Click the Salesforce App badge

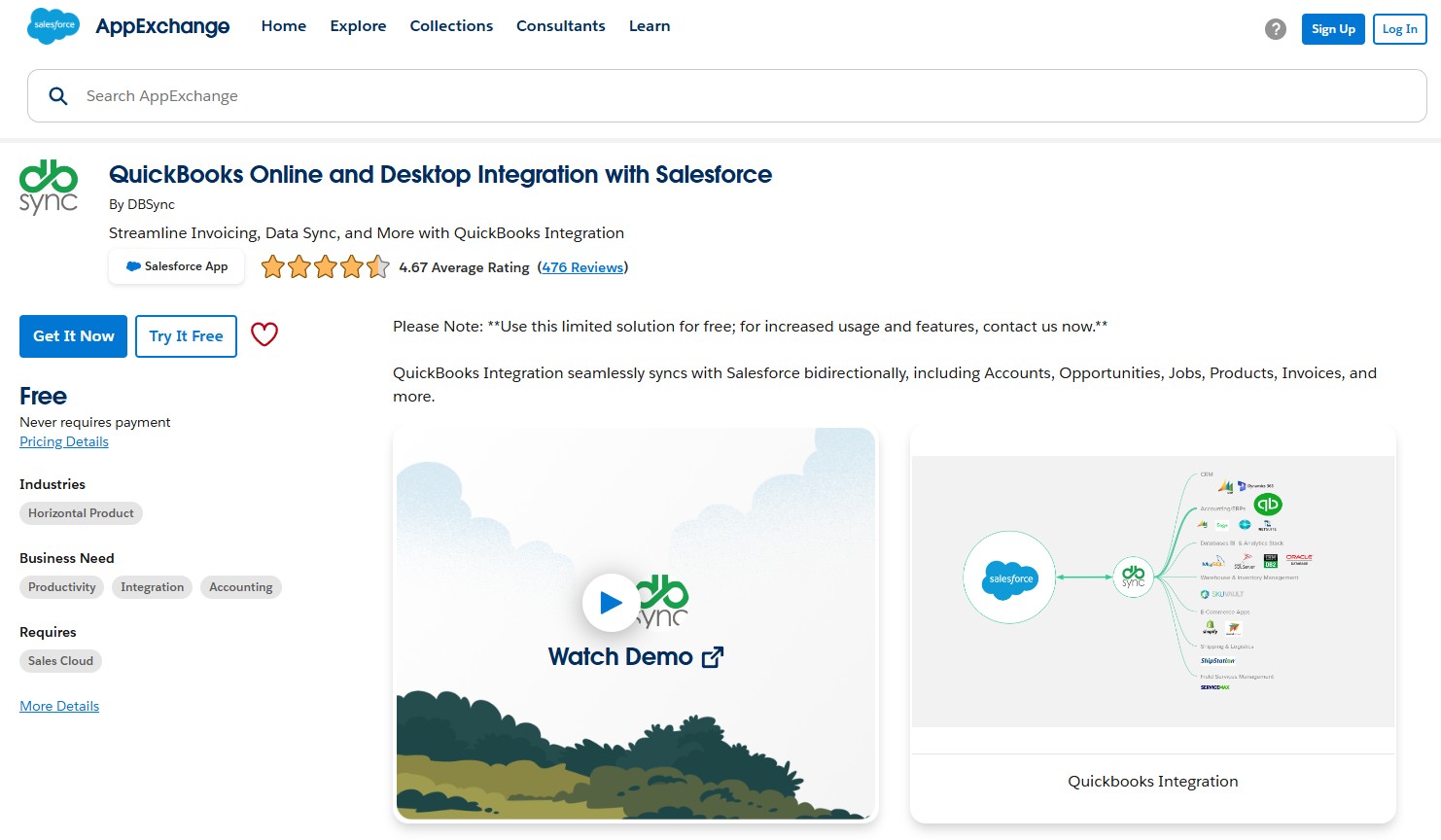(x=176, y=266)
